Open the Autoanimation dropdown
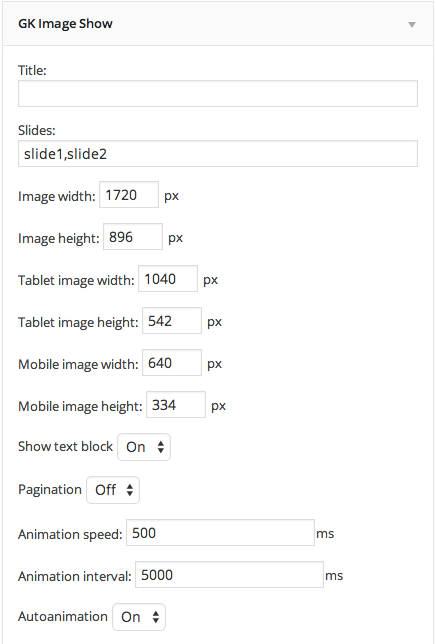 (139, 617)
